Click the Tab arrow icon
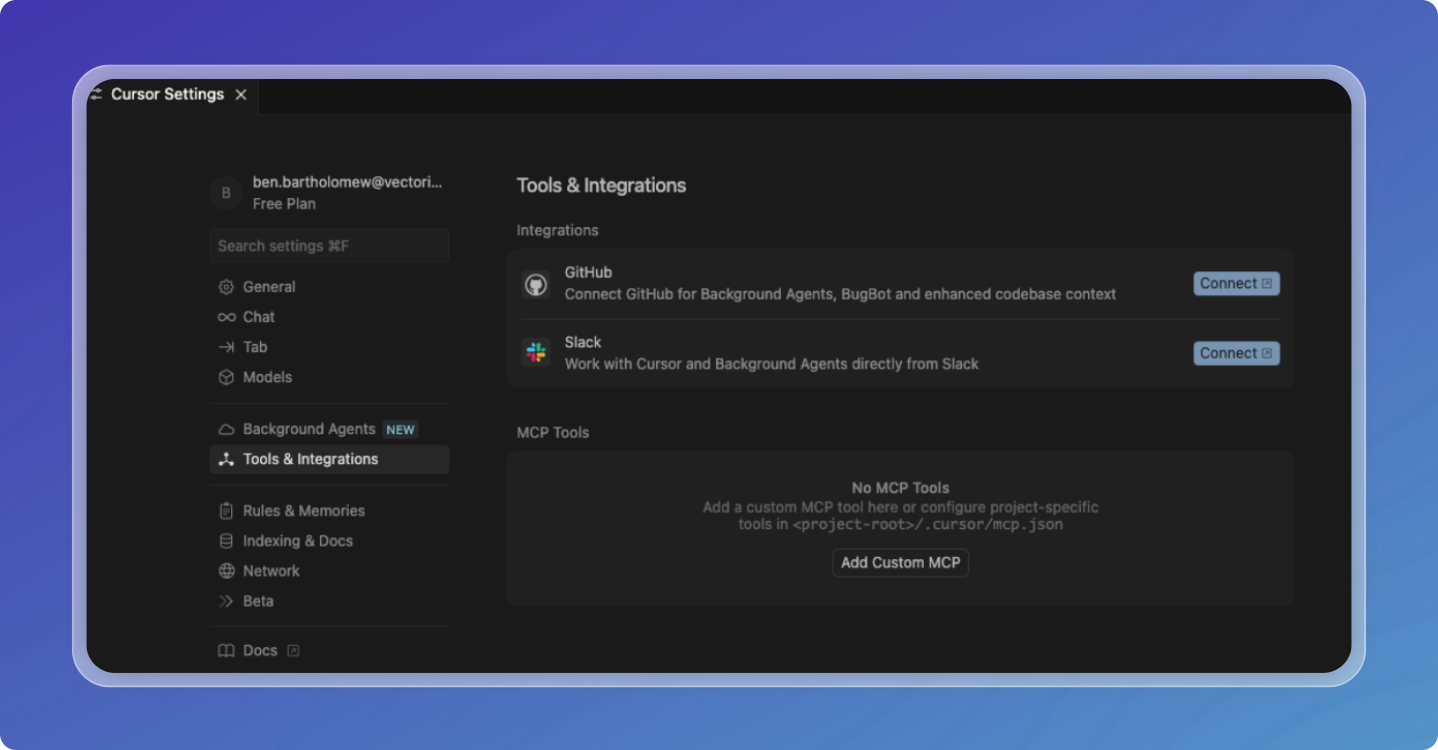Screen dimensions: 1438x750 226,347
